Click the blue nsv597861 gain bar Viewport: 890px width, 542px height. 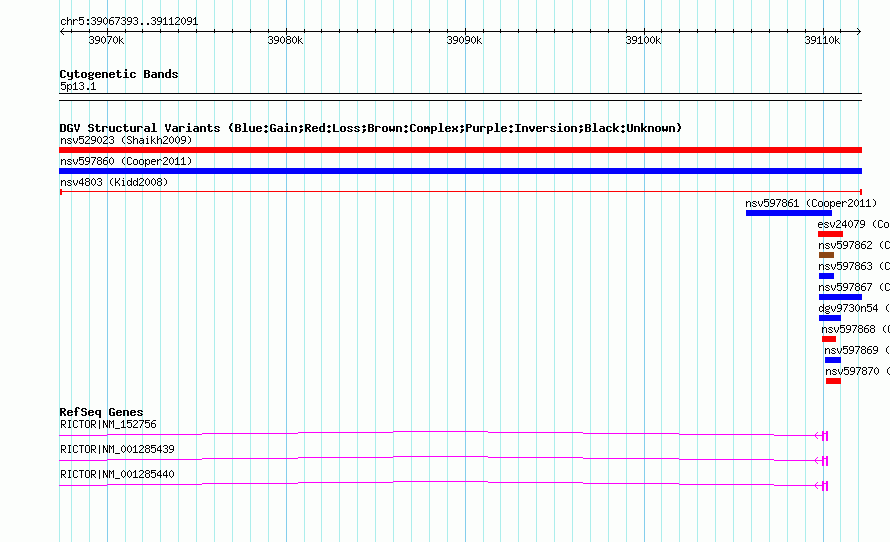(789, 213)
